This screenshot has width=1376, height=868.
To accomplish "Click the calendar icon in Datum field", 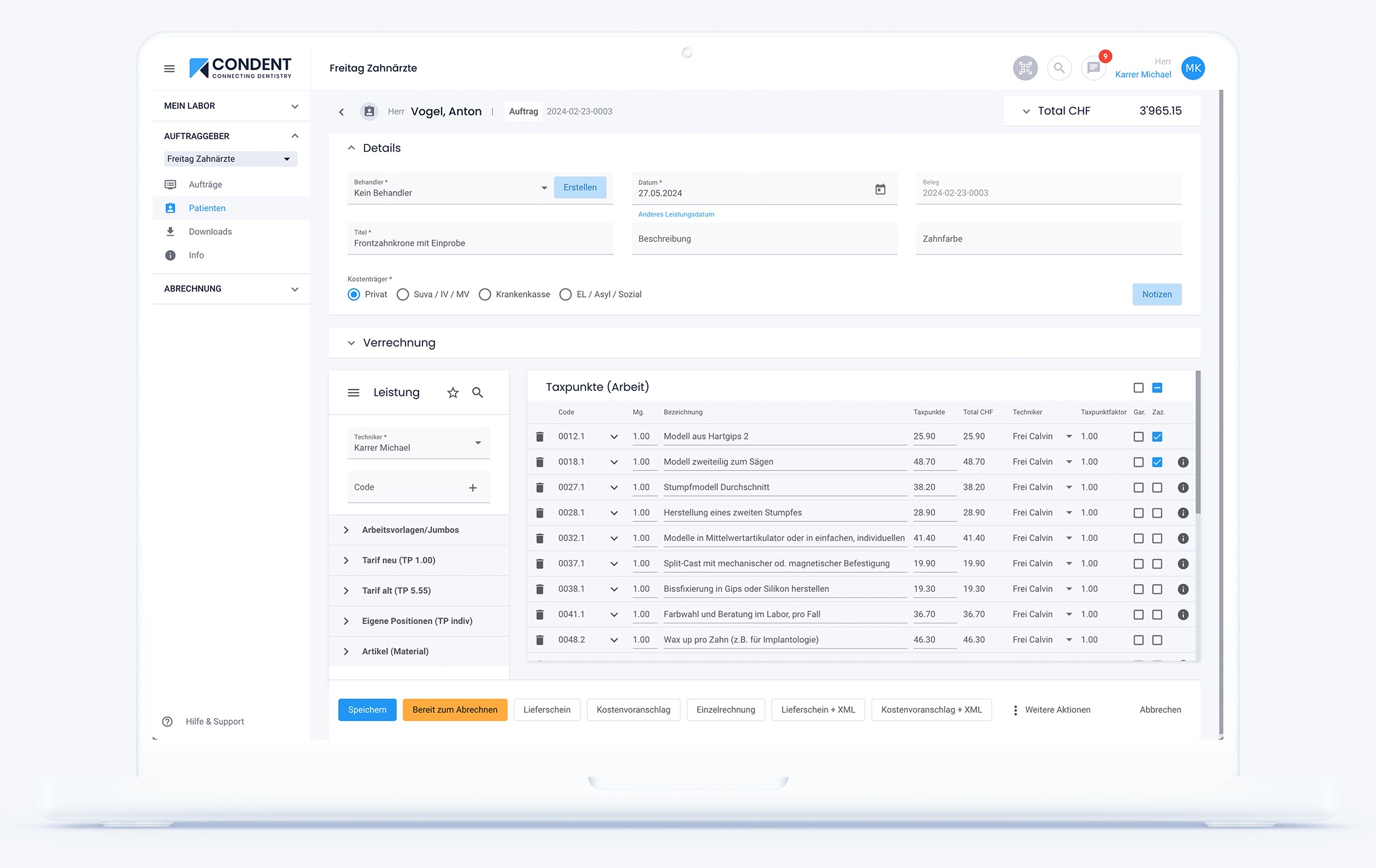I will point(880,189).
